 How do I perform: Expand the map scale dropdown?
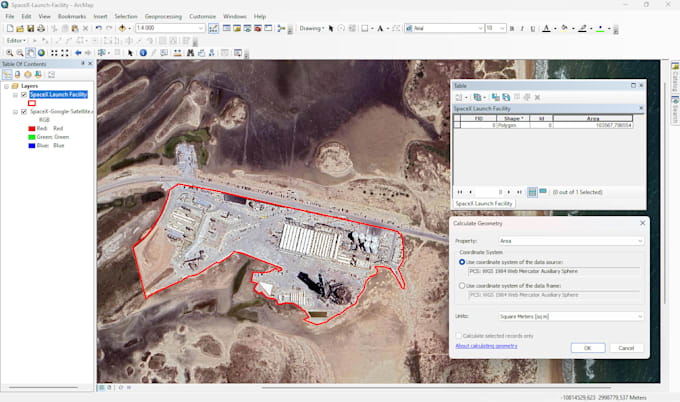tap(201, 28)
